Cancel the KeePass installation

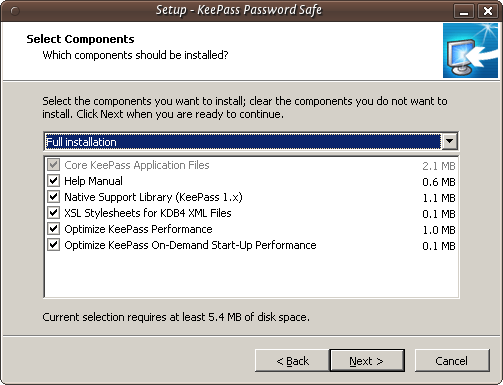[x=452, y=361]
